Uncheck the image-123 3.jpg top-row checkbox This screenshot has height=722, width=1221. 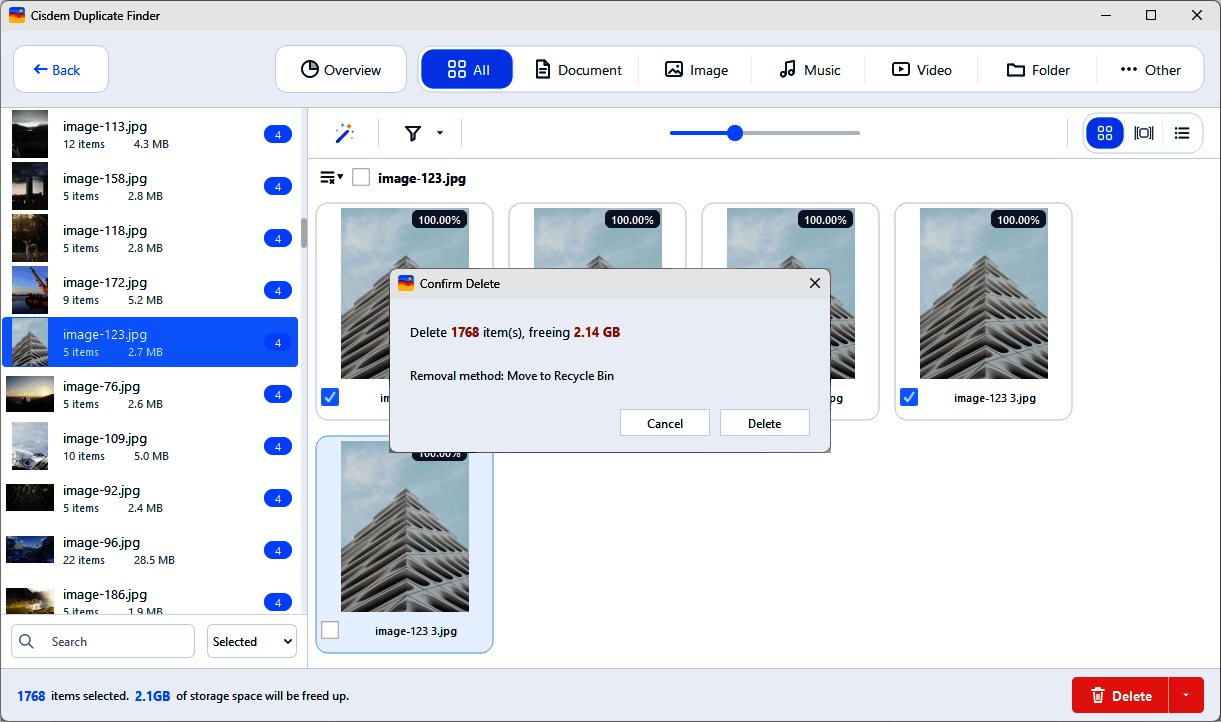coord(909,397)
